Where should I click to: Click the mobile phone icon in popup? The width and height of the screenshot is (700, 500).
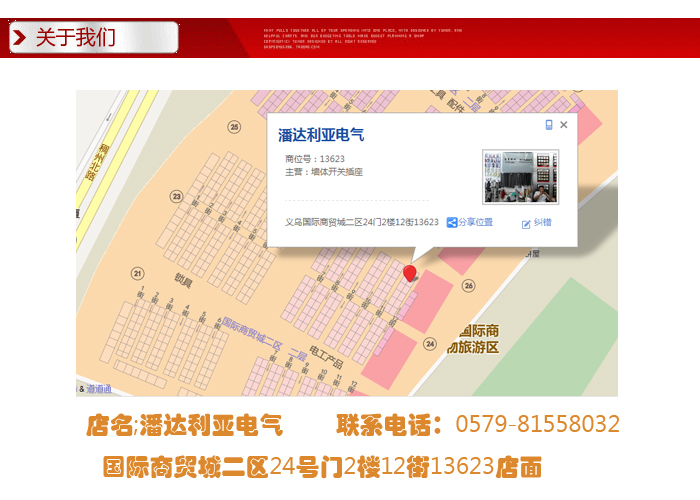coord(549,125)
